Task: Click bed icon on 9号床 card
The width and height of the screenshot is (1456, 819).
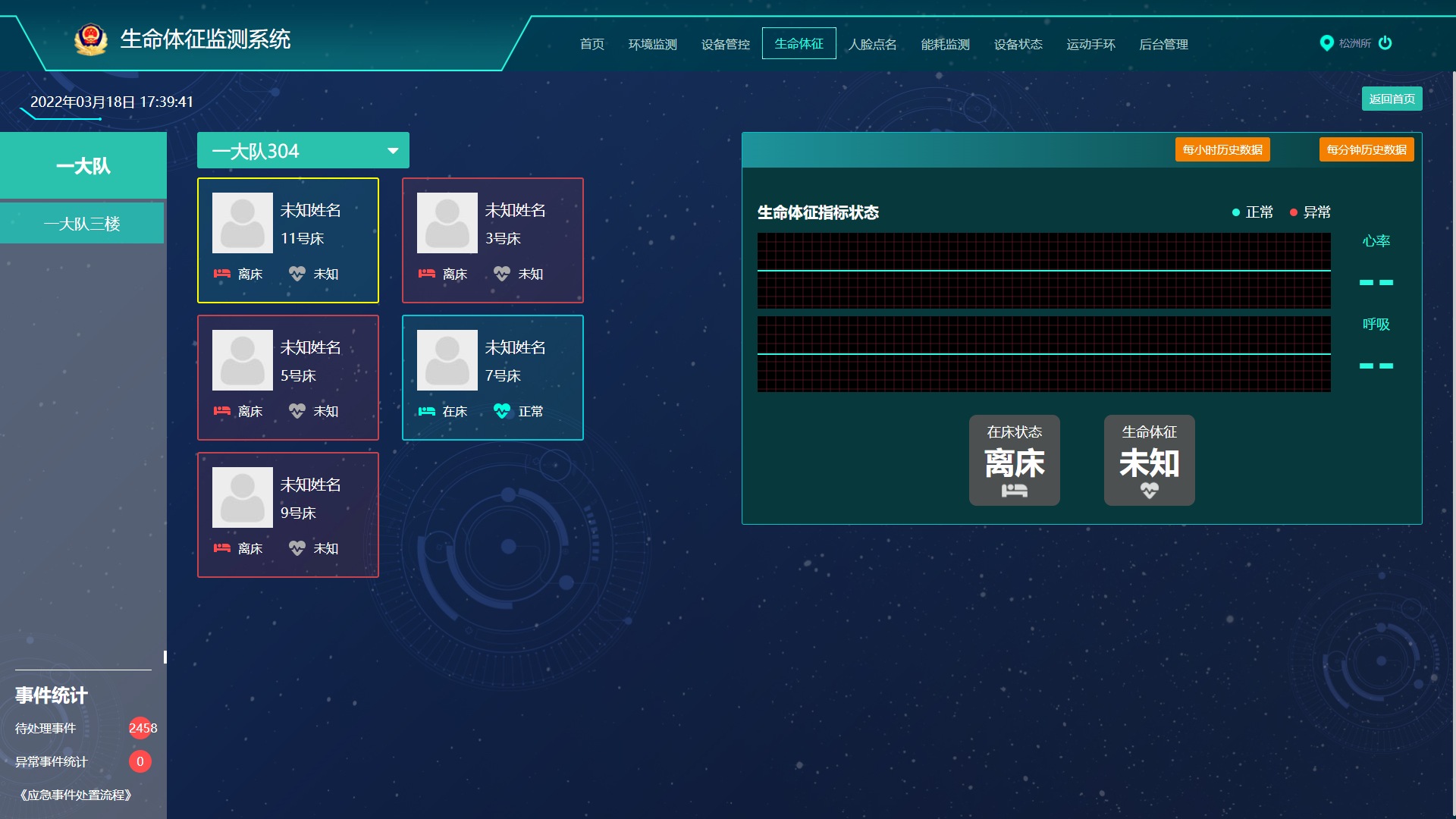Action: coord(221,548)
